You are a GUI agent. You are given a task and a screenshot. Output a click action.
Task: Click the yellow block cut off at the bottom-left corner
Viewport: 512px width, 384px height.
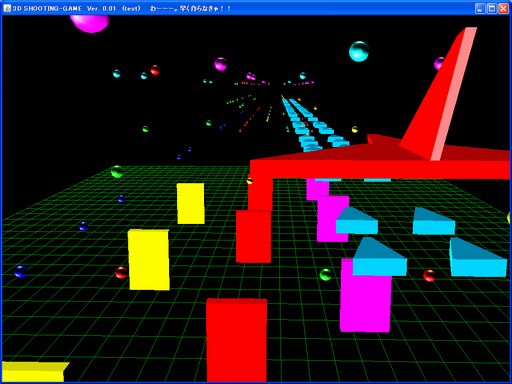(x=34, y=372)
